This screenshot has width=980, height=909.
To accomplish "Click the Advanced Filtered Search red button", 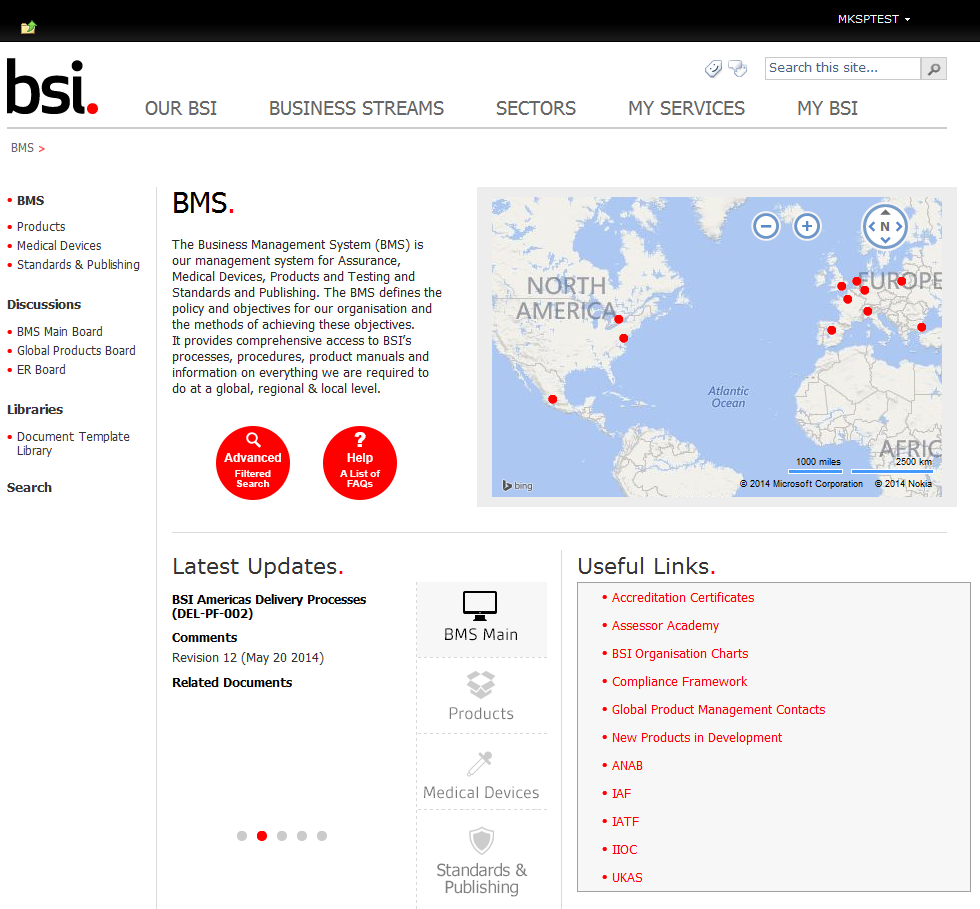I will (x=252, y=463).
